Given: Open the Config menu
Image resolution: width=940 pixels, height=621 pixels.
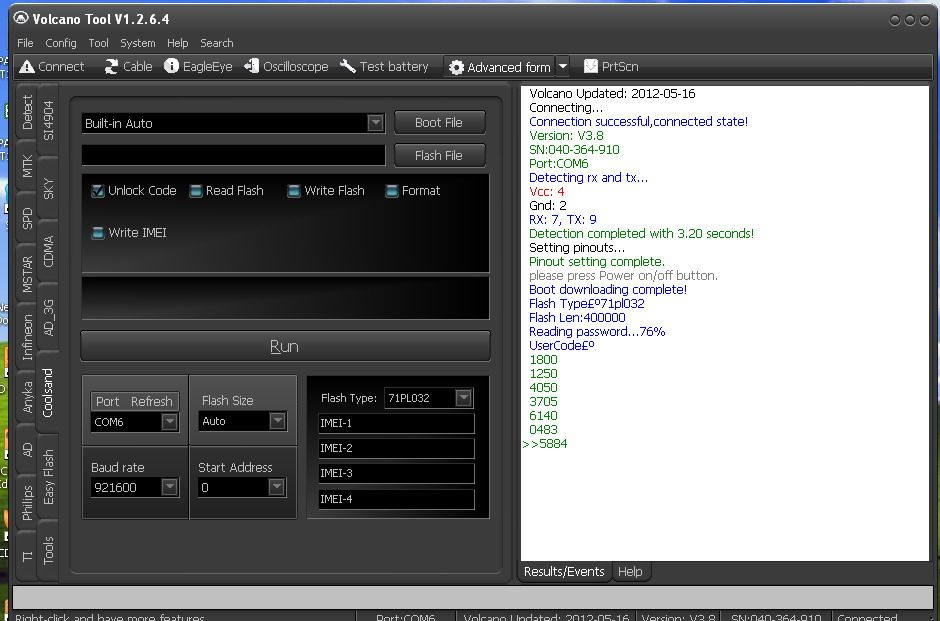Looking at the screenshot, I should (61, 43).
